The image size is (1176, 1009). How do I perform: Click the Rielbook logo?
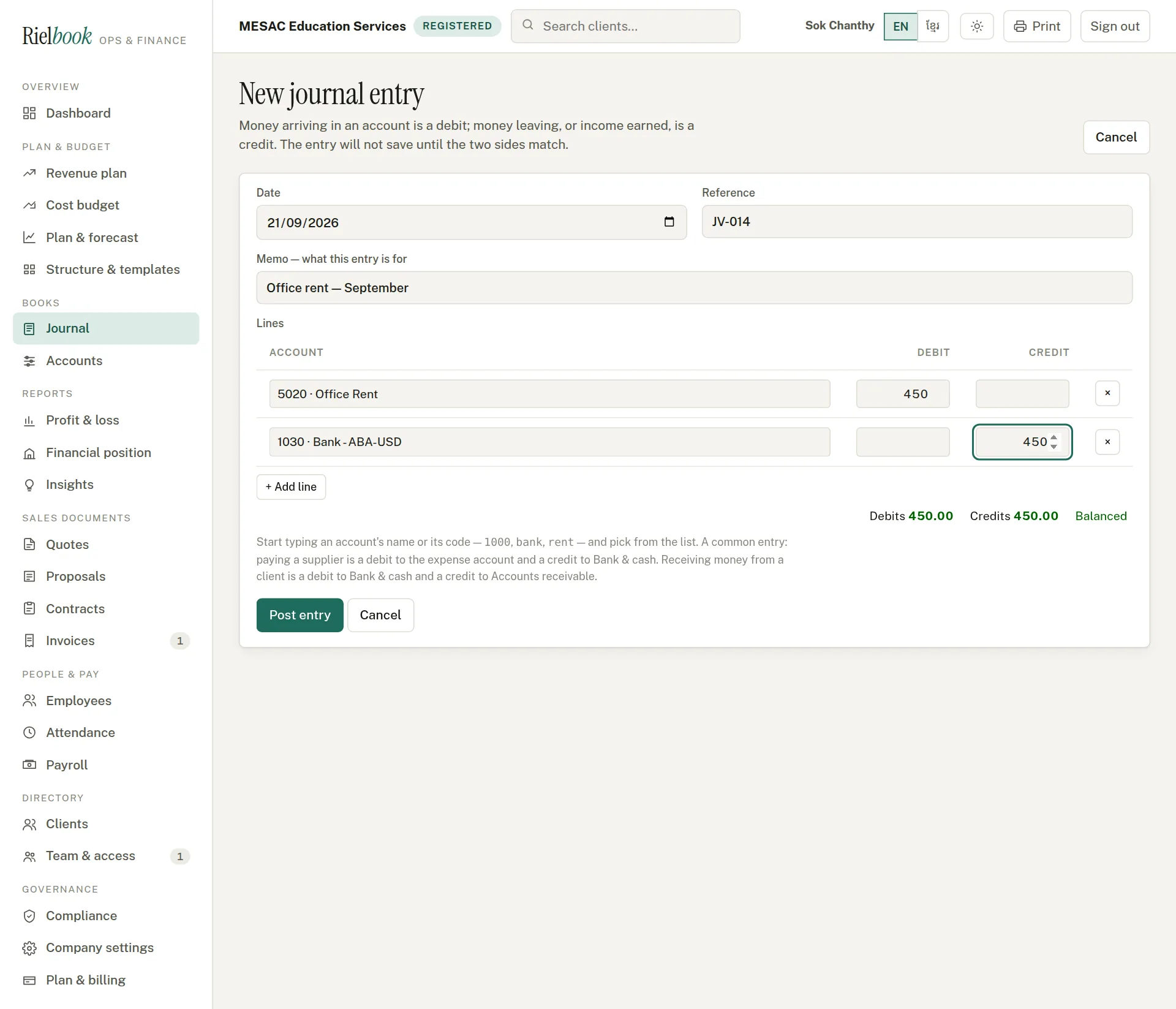[x=57, y=36]
